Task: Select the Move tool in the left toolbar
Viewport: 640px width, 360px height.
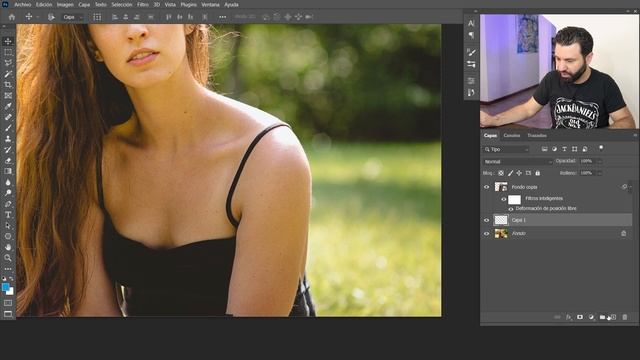Action: [x=8, y=41]
